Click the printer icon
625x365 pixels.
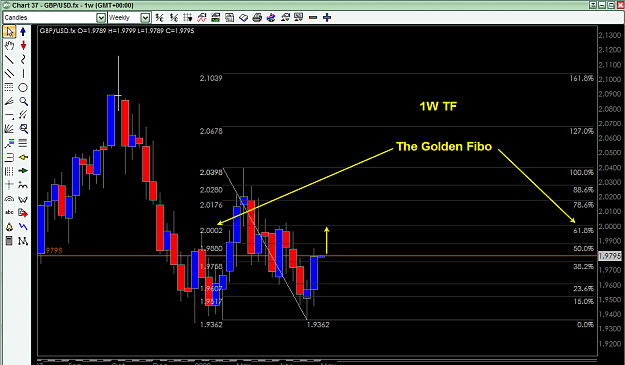tap(257, 18)
